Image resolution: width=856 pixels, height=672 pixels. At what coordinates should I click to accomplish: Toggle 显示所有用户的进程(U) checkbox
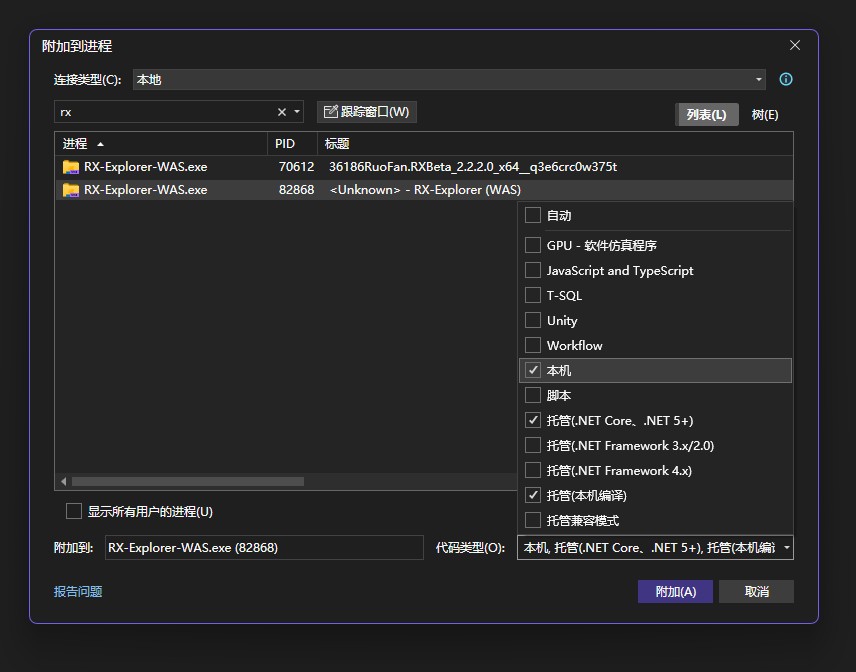point(74,512)
